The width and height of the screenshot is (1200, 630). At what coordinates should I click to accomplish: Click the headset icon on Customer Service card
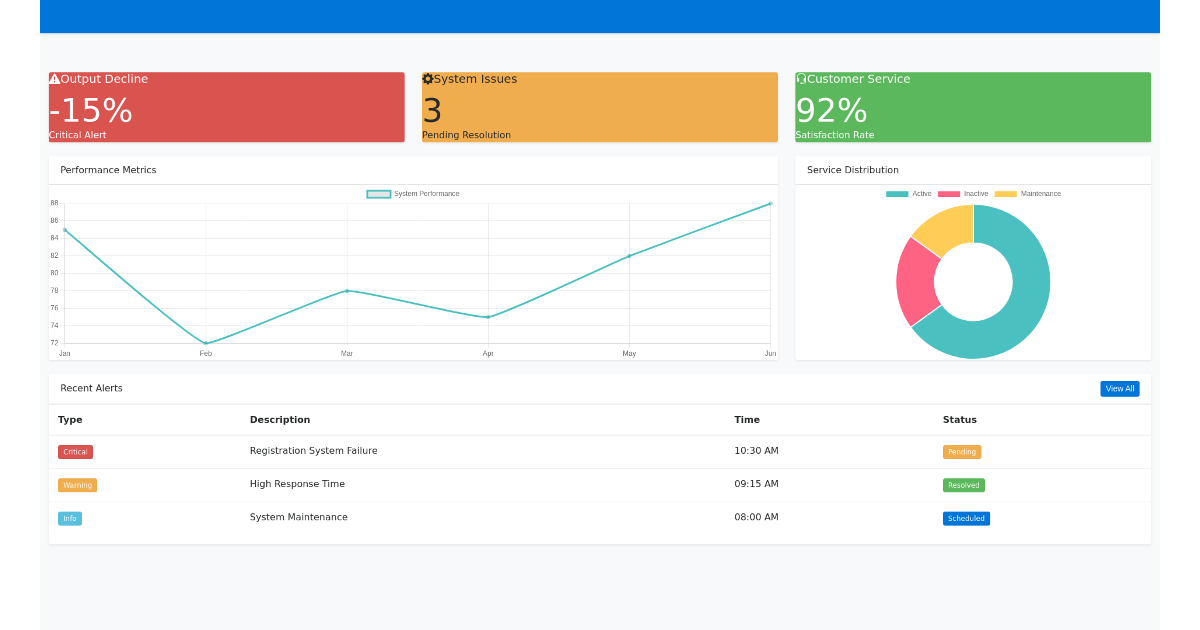point(800,78)
